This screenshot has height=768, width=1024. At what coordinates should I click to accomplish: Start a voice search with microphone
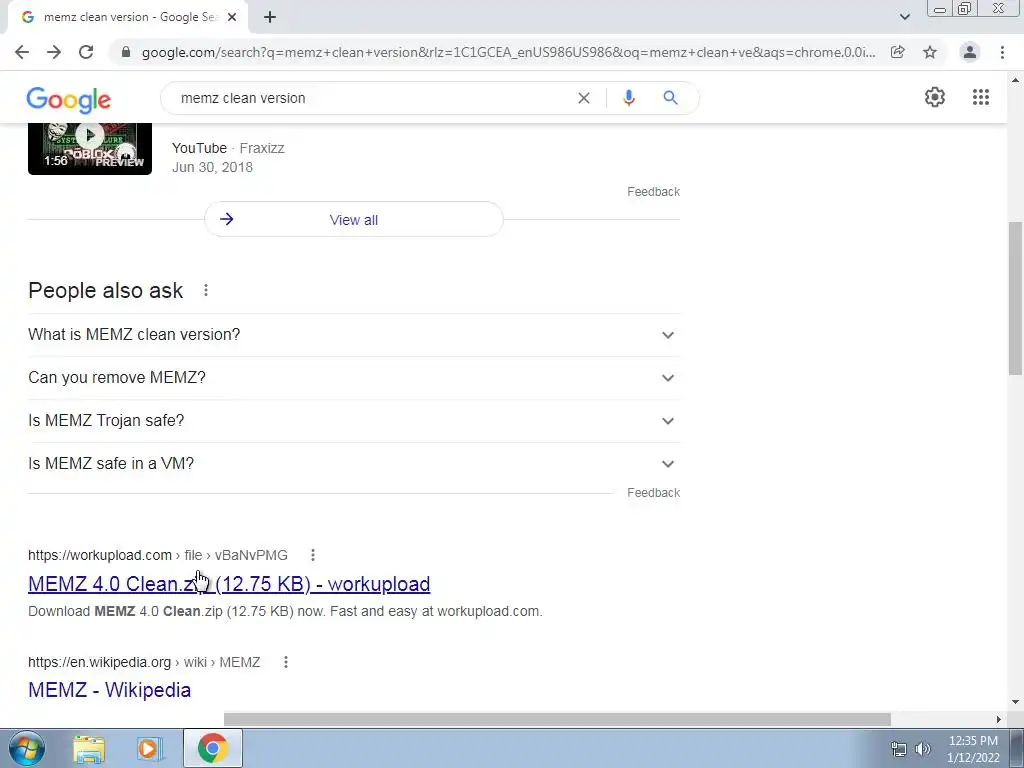coord(629,98)
